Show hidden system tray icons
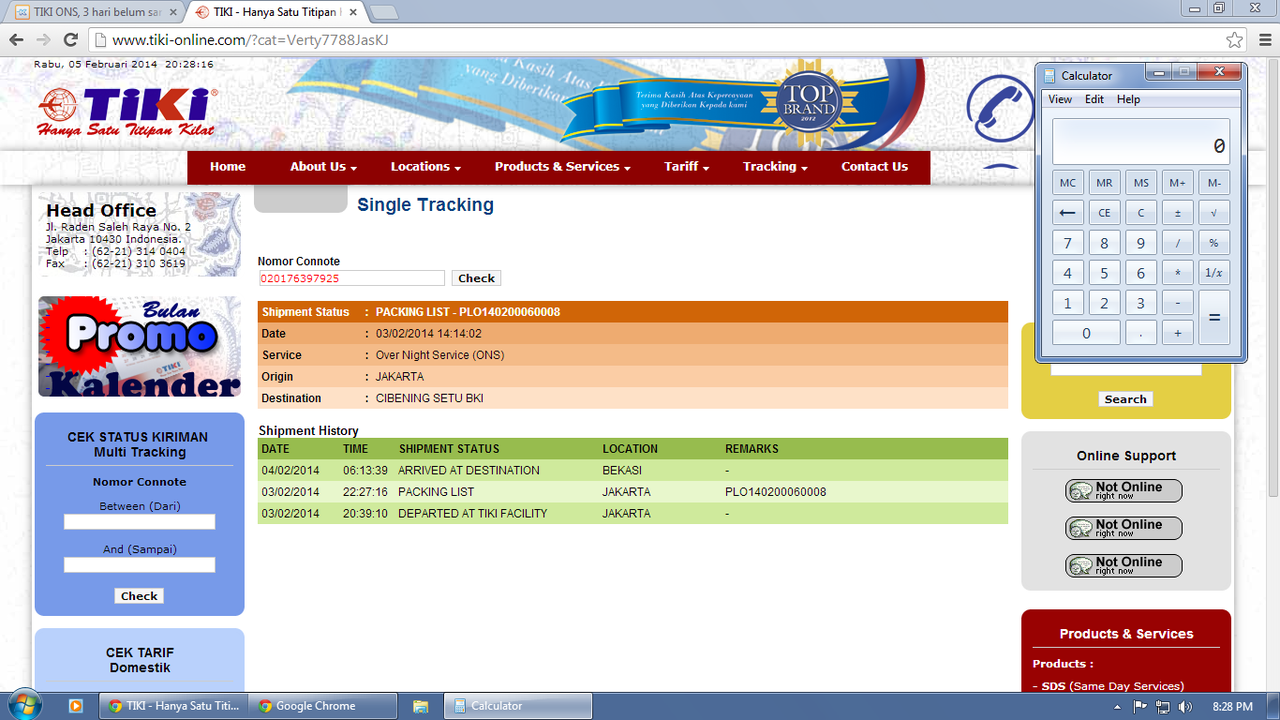Screen dimensions: 1280x720 coord(1117,706)
